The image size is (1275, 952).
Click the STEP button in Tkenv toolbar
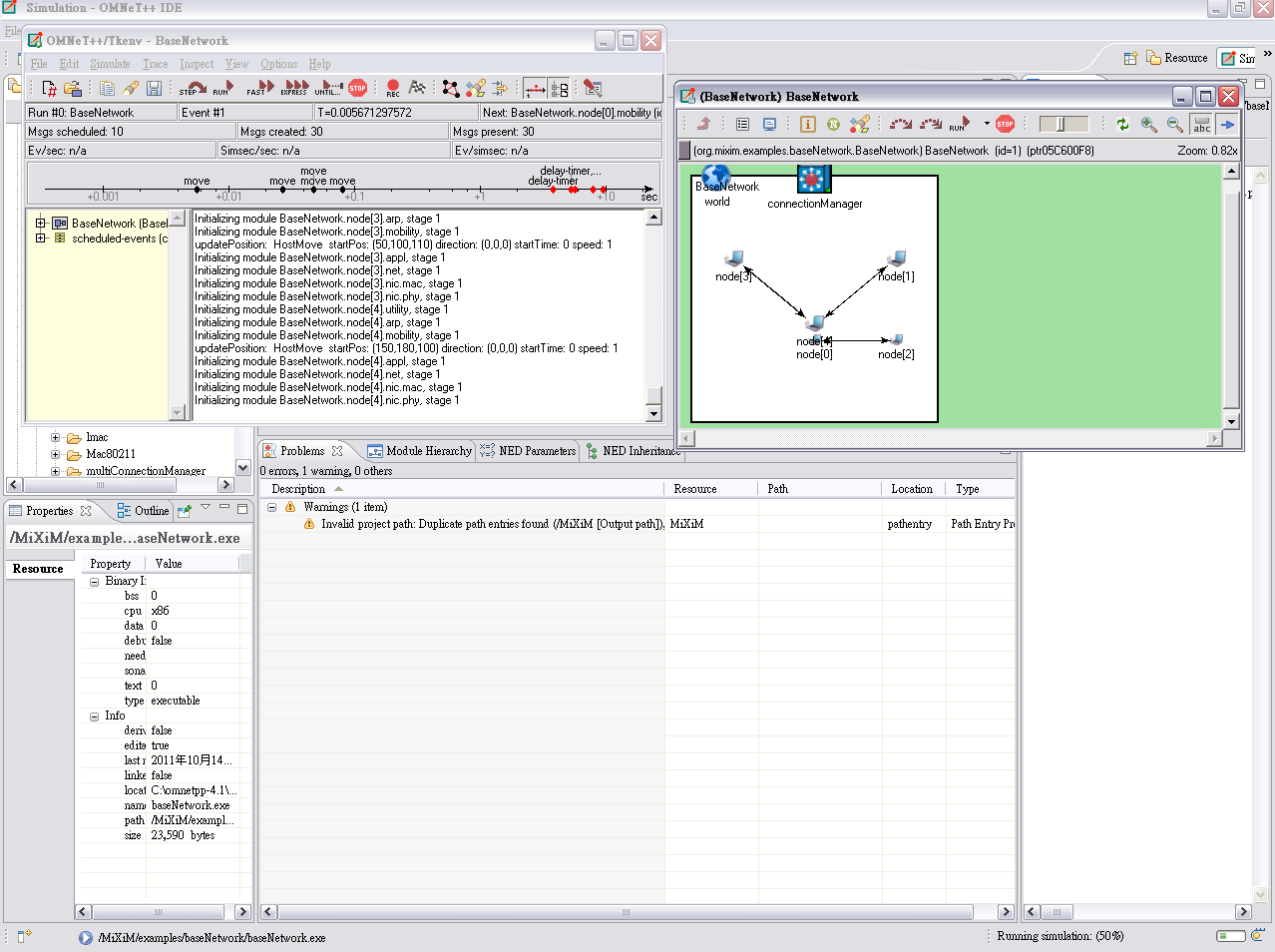coord(194,89)
